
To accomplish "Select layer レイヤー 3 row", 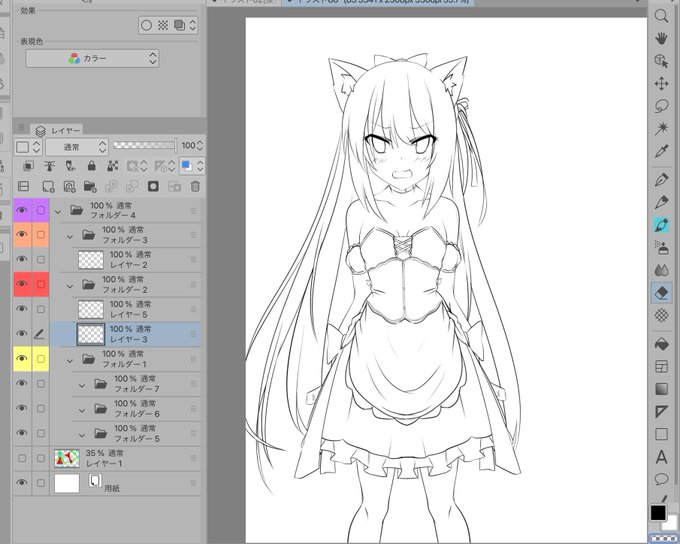I will (x=125, y=334).
